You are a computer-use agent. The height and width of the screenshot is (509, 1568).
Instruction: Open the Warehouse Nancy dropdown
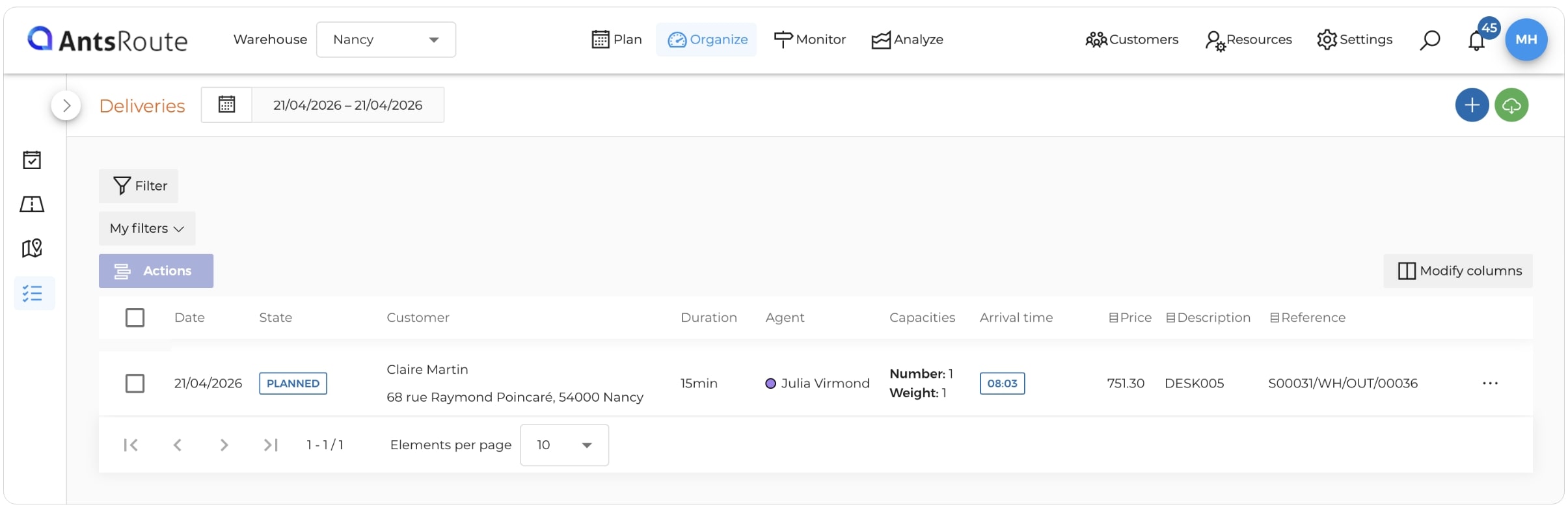click(x=386, y=40)
